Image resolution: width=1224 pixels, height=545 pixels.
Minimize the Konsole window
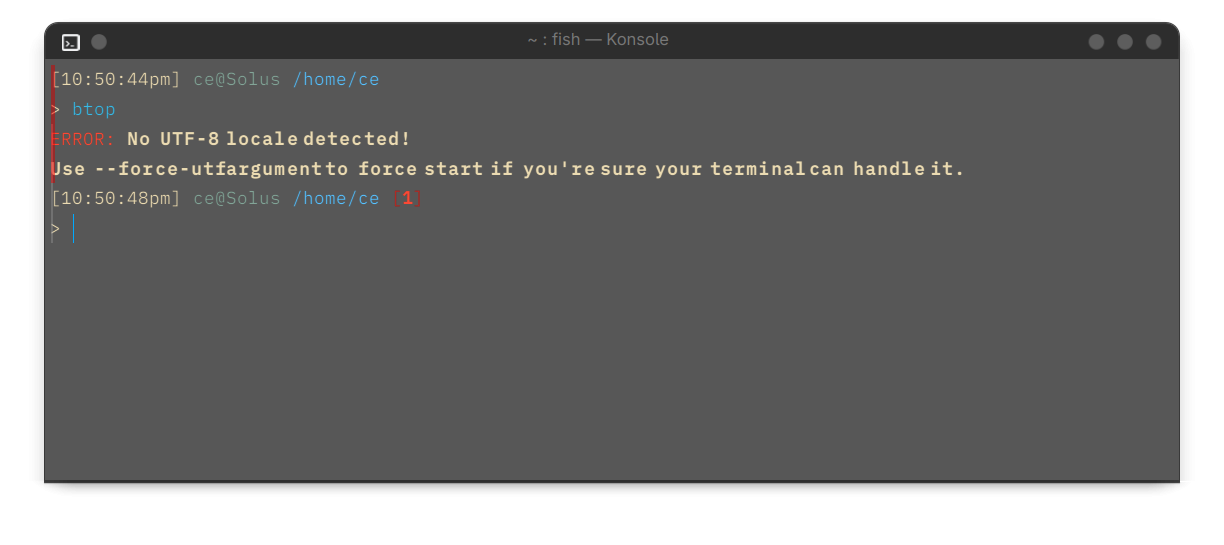(x=1096, y=42)
